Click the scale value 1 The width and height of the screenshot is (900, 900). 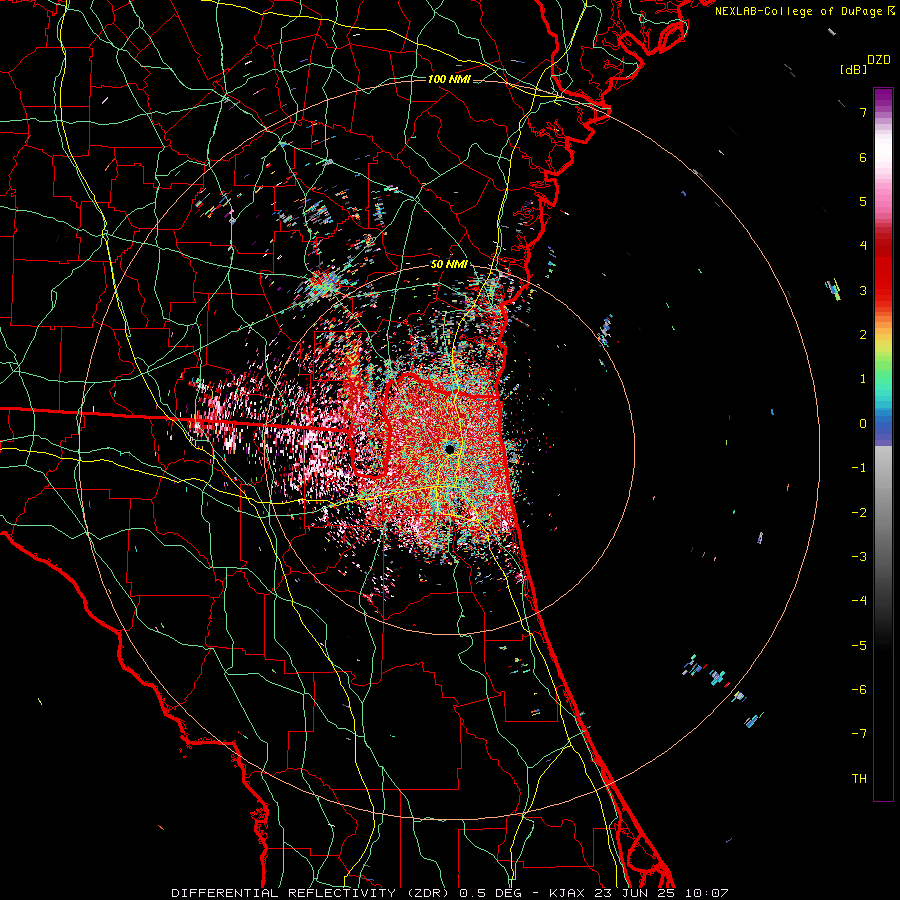click(863, 379)
